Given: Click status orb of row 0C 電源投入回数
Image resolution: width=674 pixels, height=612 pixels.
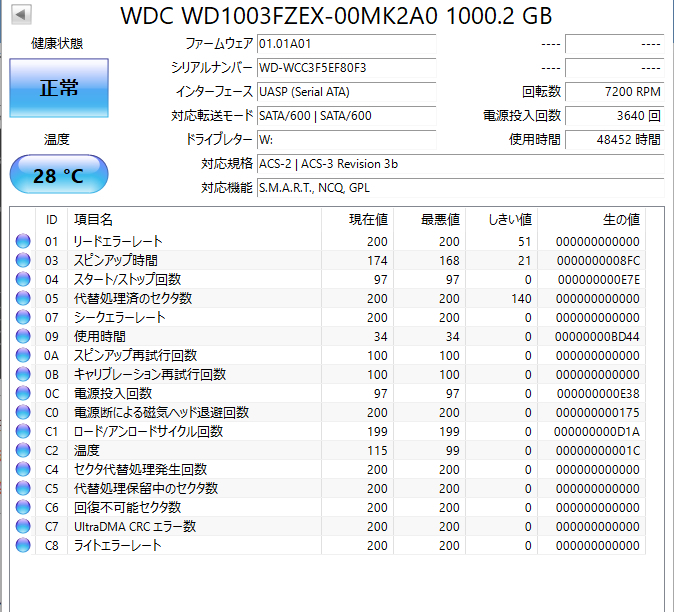Looking at the screenshot, I should click(x=23, y=393).
